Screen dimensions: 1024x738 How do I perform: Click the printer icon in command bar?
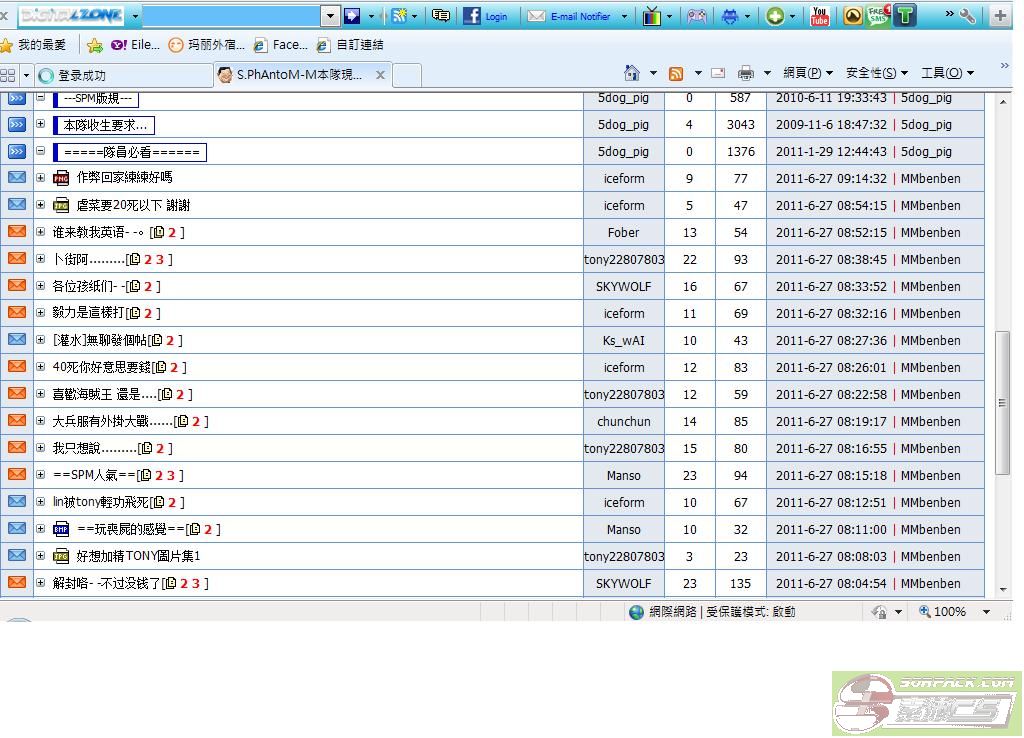click(746, 73)
